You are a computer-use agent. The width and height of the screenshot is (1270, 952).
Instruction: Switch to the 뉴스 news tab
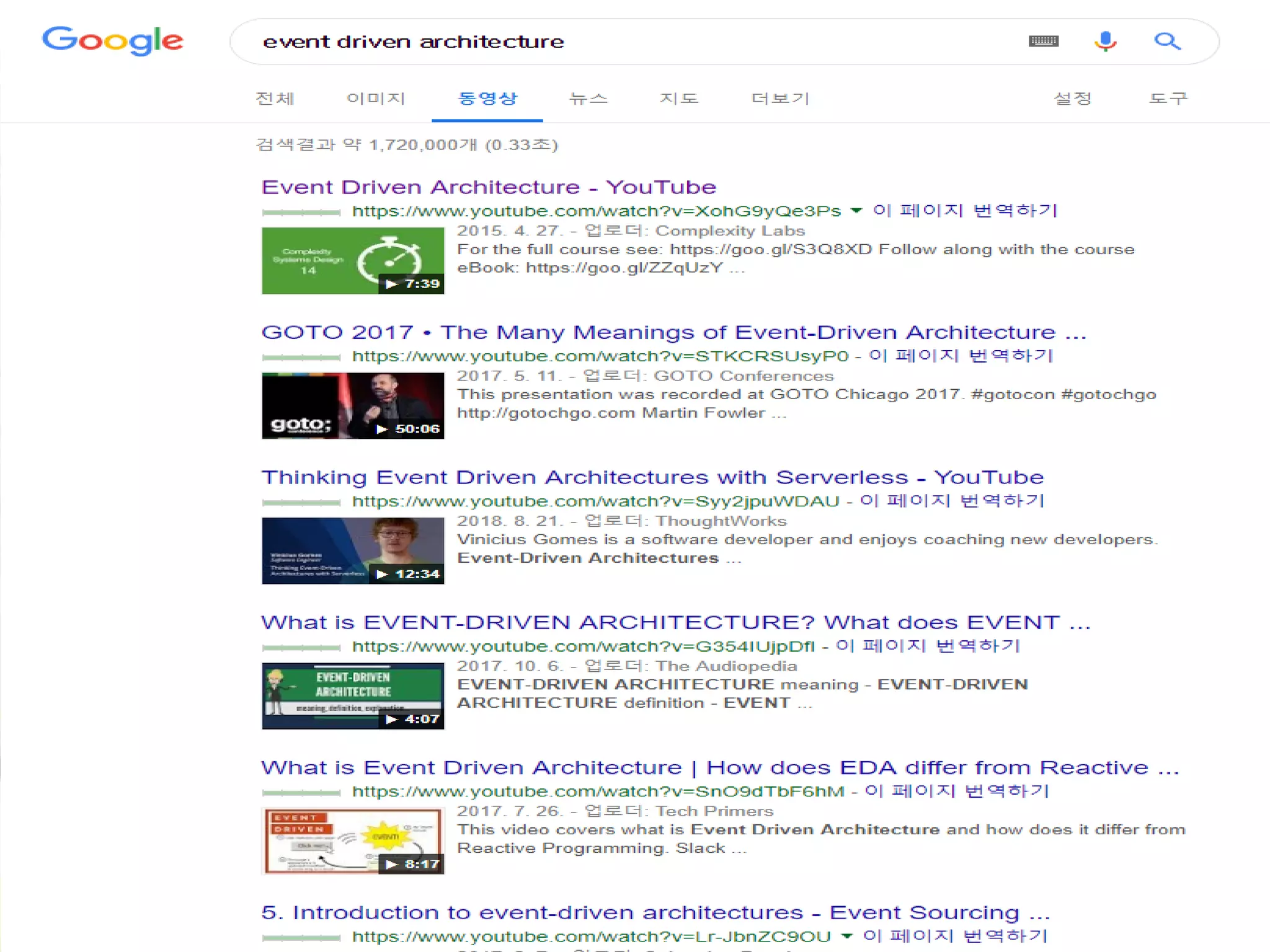click(x=588, y=99)
